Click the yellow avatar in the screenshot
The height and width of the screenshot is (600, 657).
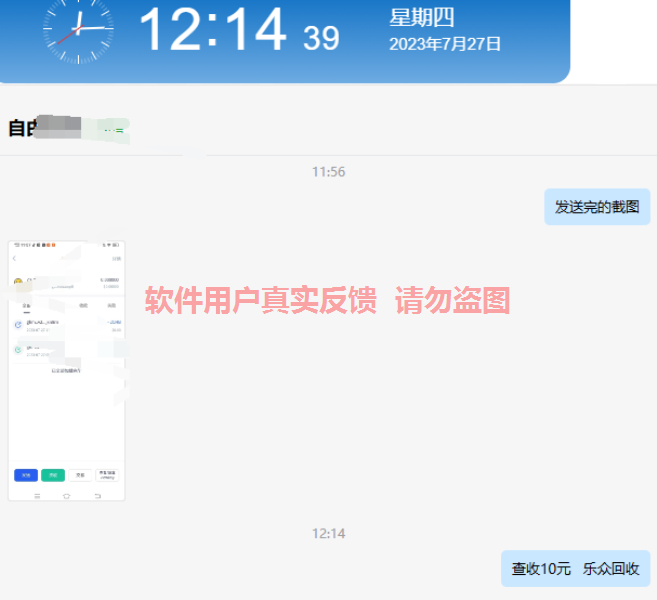[18, 283]
